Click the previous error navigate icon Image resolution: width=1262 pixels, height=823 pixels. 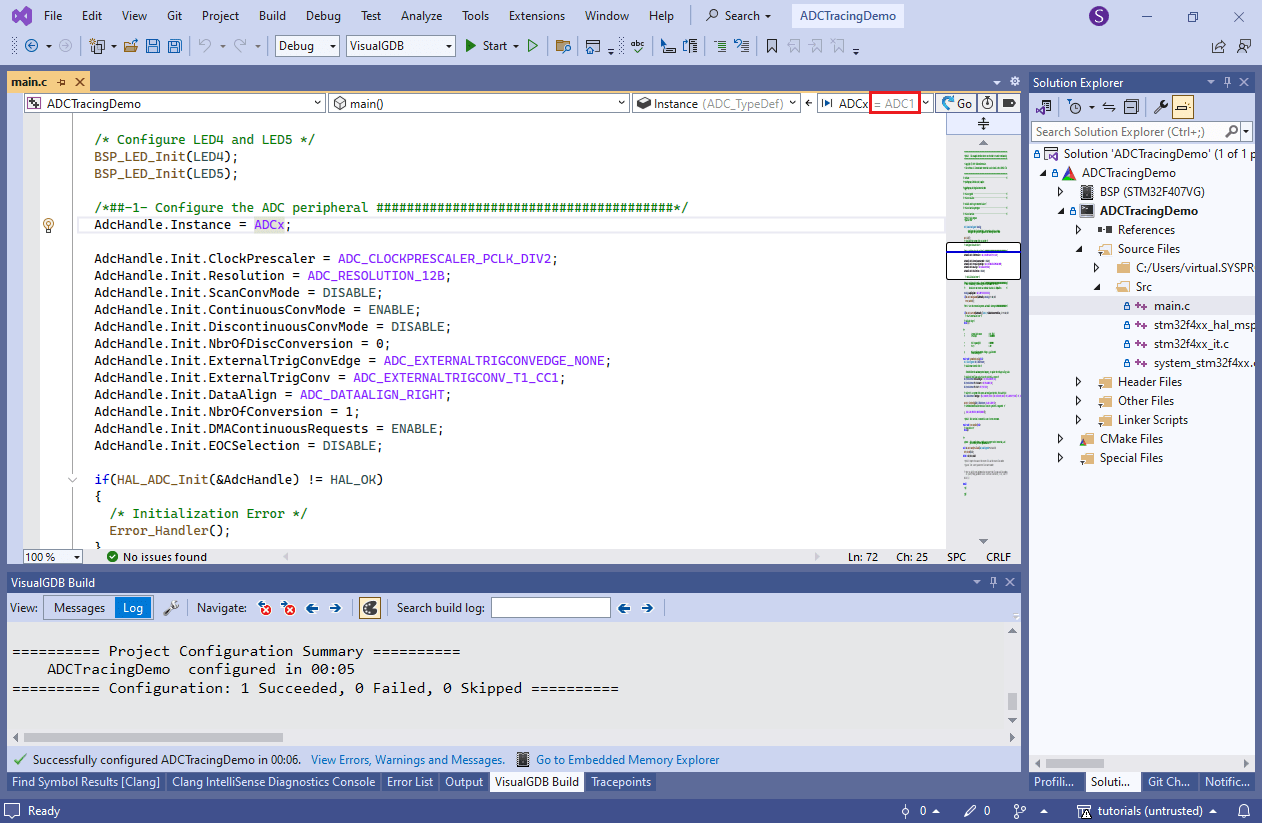pyautogui.click(x=265, y=608)
